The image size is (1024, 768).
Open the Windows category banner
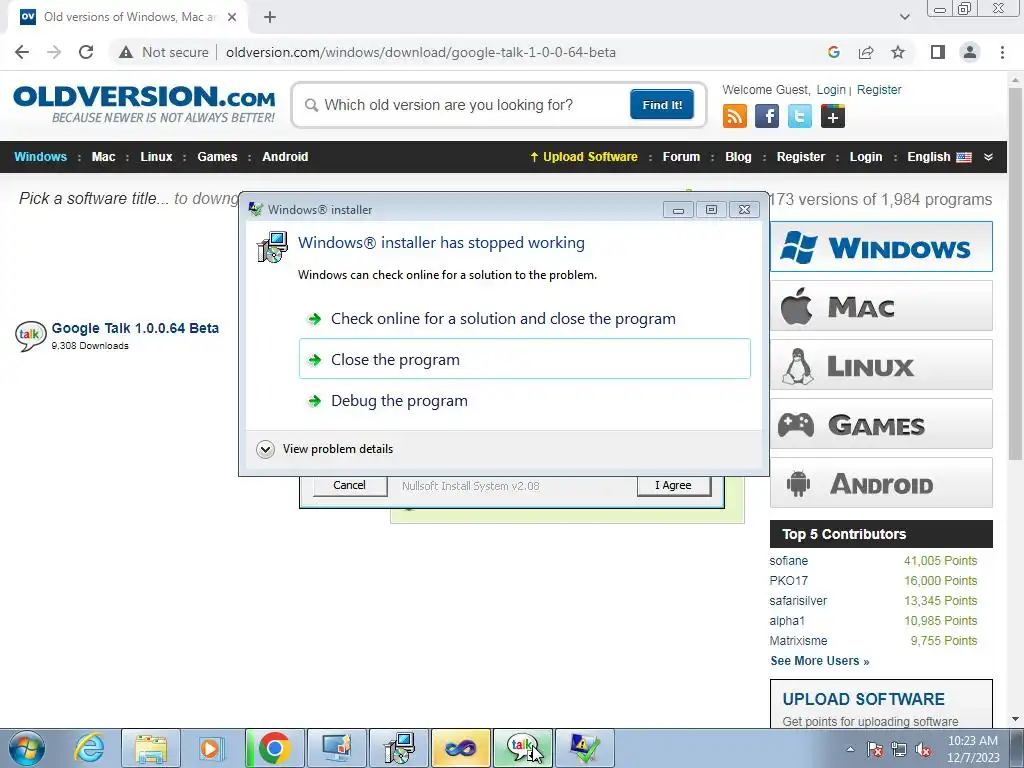pos(881,247)
